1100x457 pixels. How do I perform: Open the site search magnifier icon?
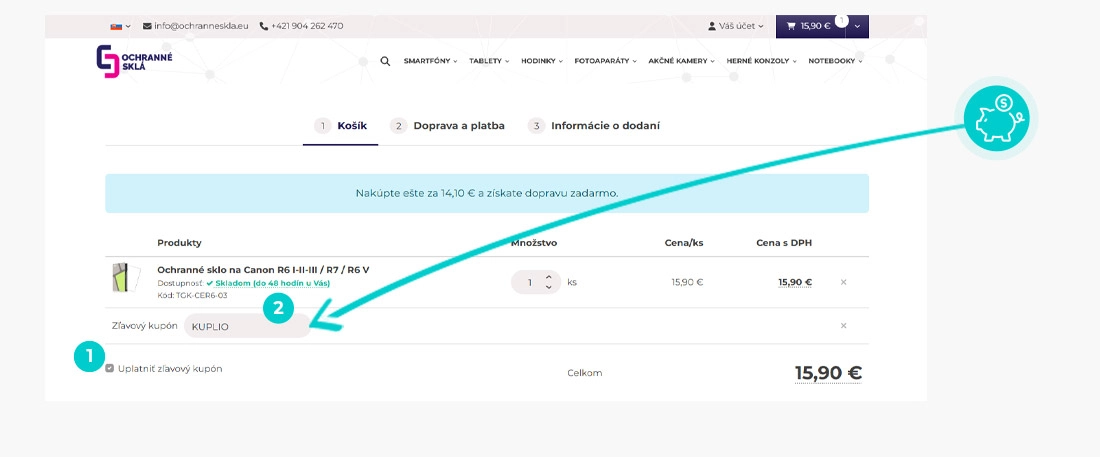[x=385, y=61]
